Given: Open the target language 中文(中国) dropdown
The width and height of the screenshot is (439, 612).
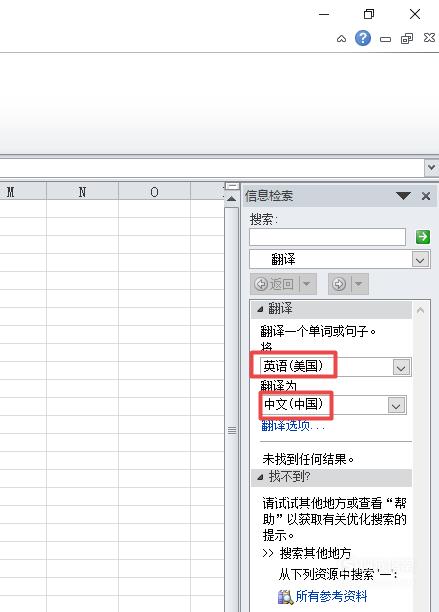Looking at the screenshot, I should pos(396,406).
